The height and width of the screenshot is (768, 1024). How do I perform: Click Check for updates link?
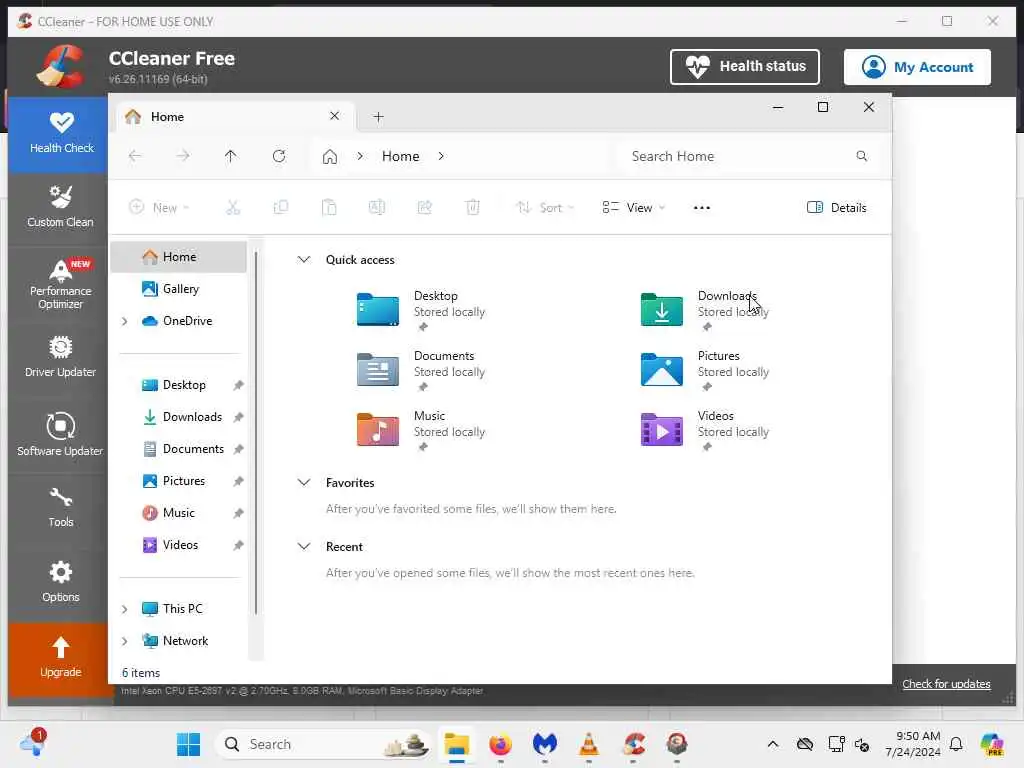click(946, 684)
